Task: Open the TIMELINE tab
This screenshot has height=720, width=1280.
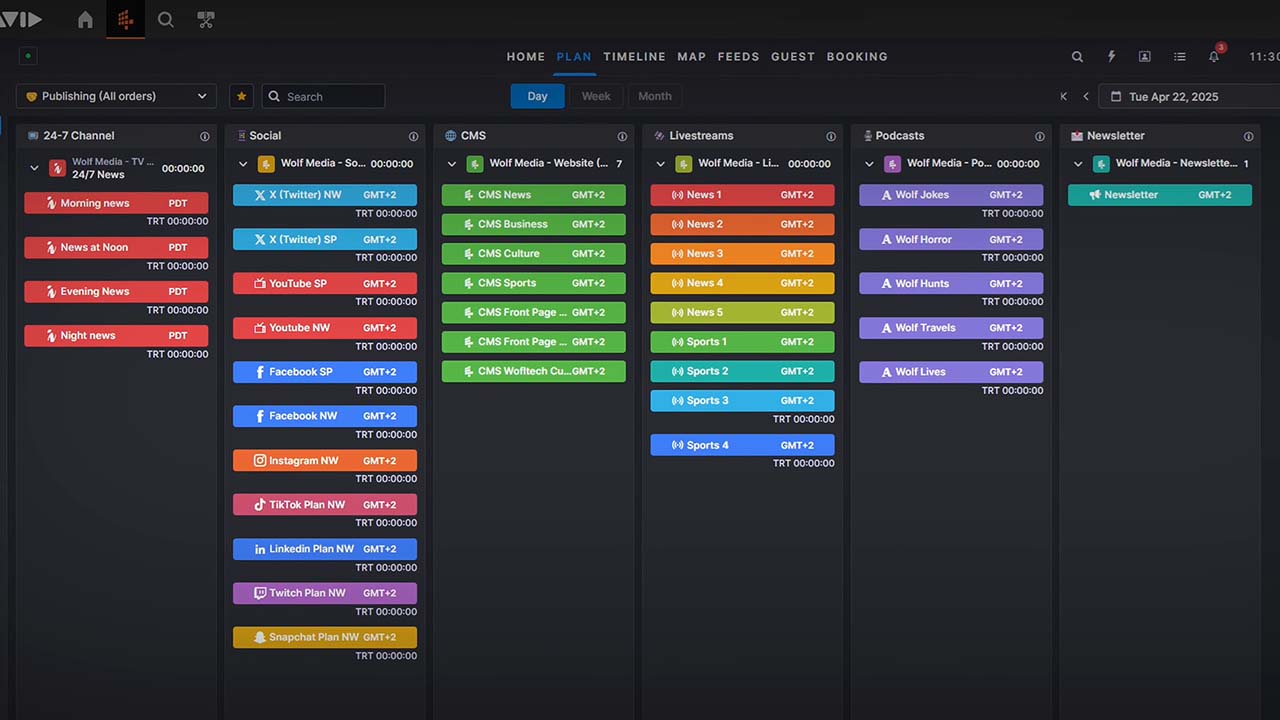Action: [x=634, y=57]
